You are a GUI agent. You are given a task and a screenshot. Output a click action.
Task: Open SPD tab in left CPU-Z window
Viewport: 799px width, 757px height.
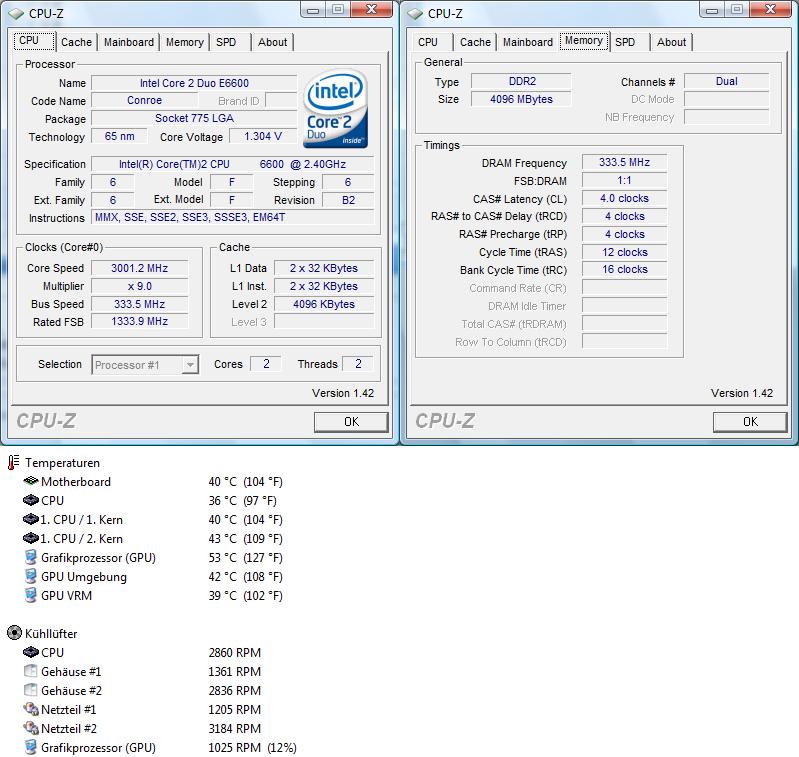[230, 42]
